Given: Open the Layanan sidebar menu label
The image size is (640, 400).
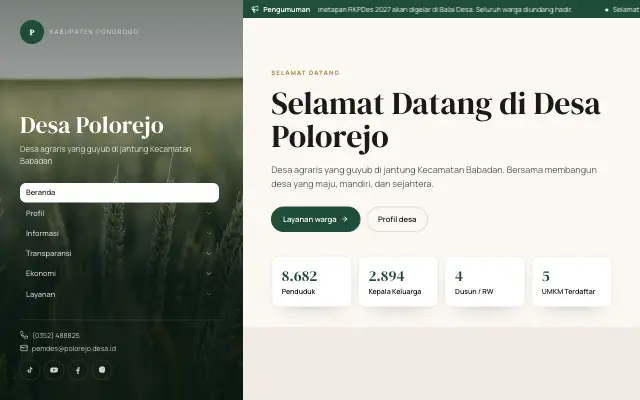Looking at the screenshot, I should click(x=40, y=294).
